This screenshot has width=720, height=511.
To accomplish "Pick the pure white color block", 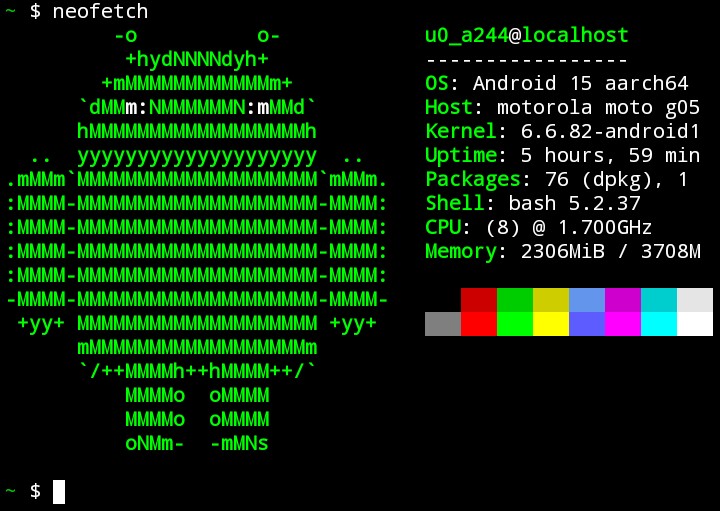I will [x=695, y=324].
